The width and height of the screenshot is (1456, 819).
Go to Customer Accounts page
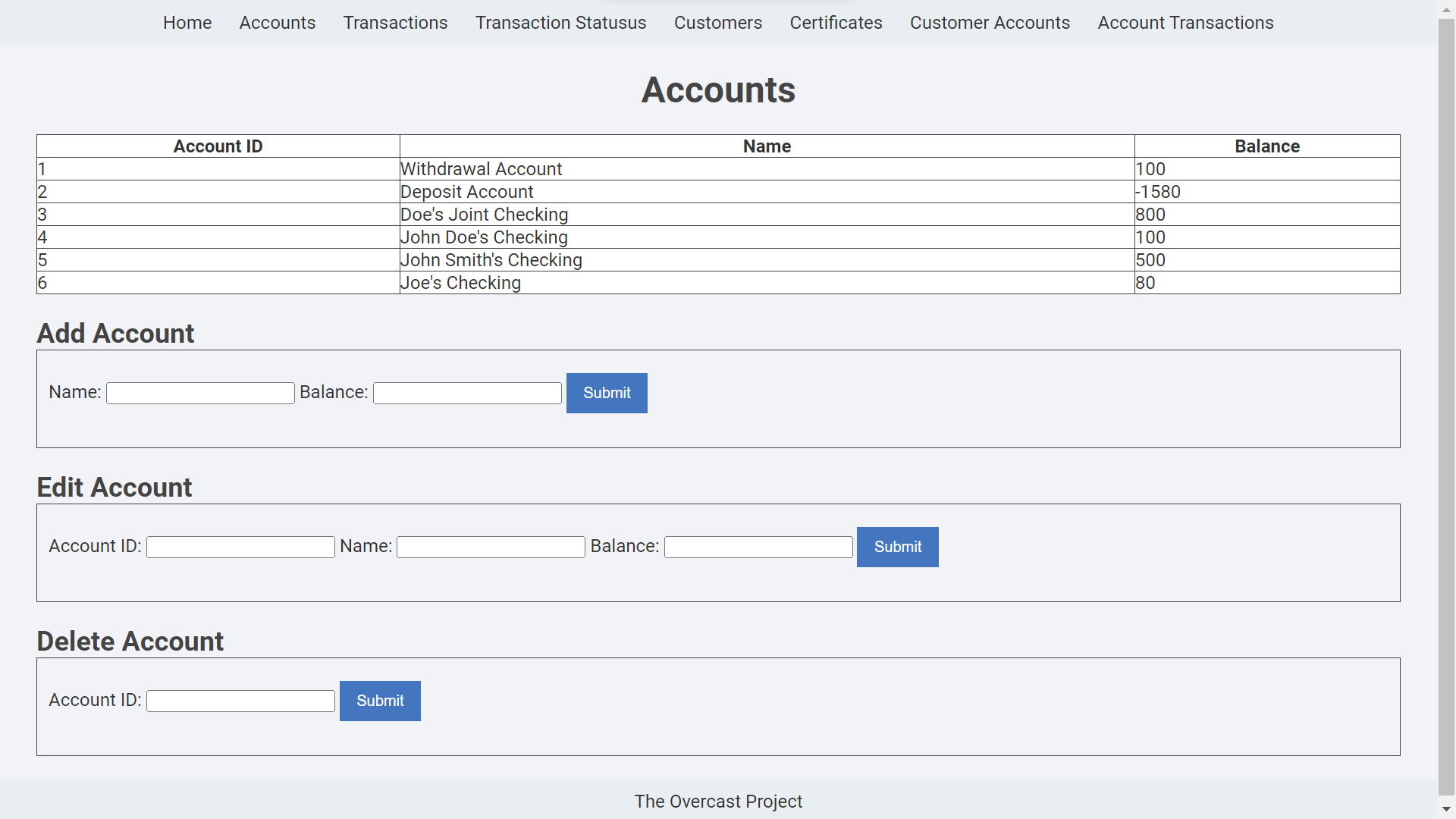tap(990, 23)
